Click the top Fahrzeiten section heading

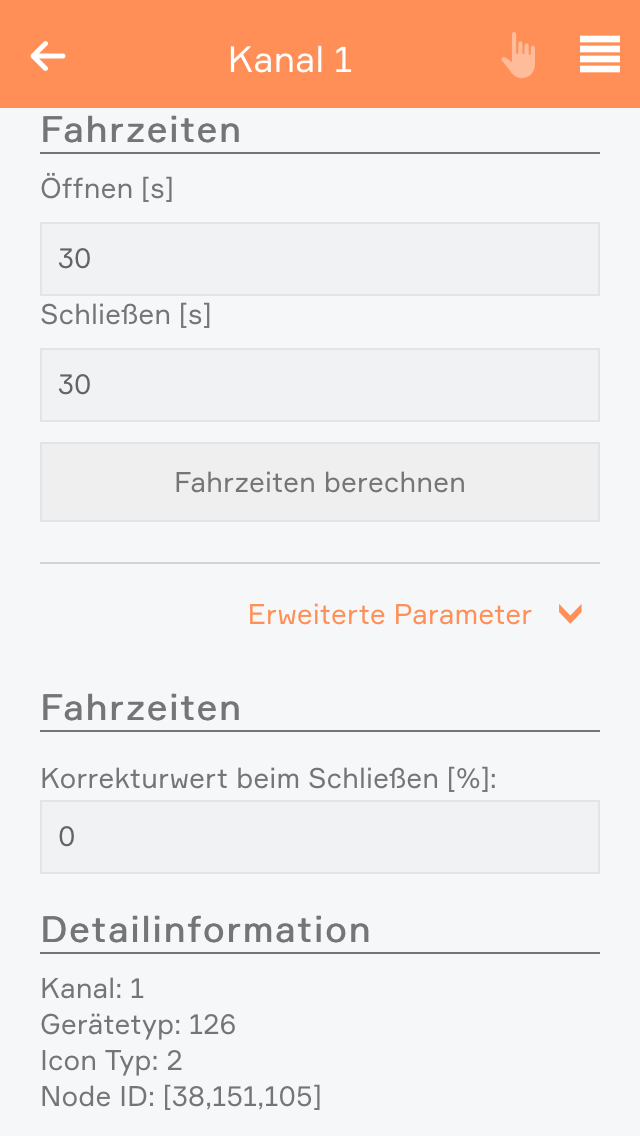(x=141, y=131)
